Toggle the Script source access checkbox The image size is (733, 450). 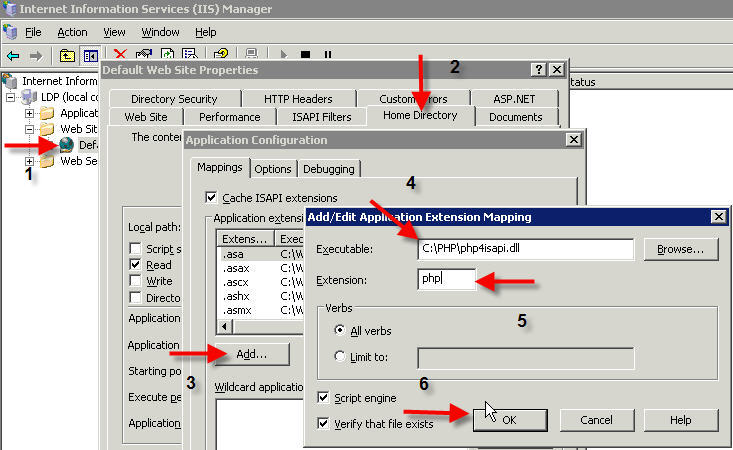coord(135,248)
